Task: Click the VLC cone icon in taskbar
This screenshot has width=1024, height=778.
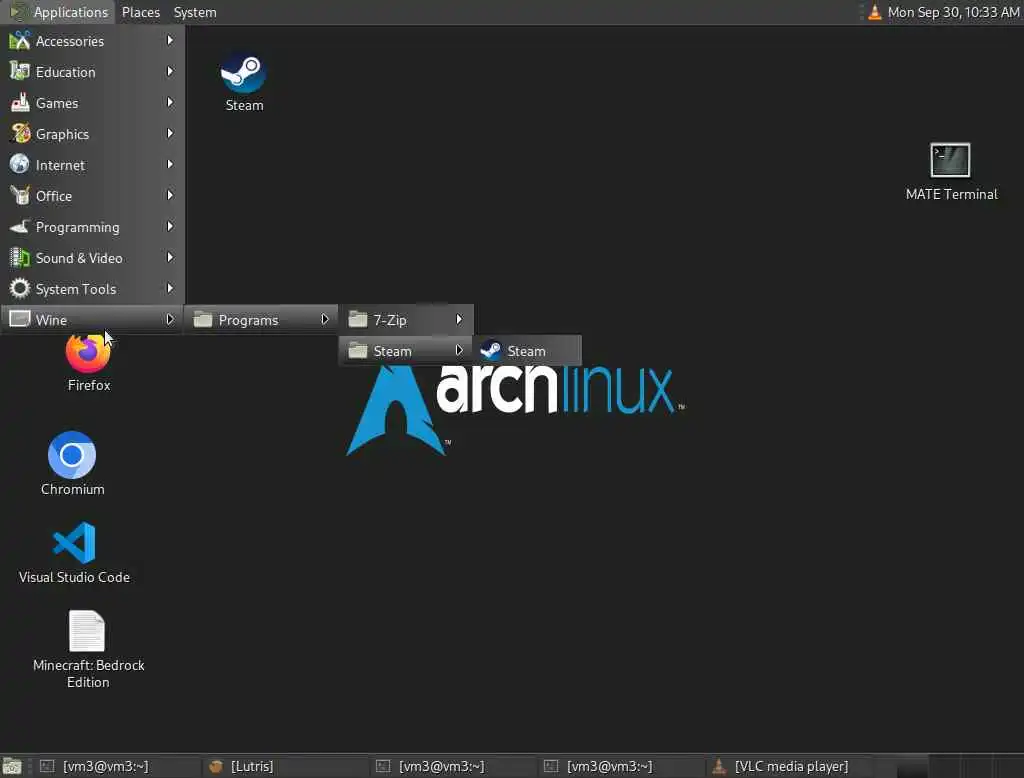Action: (x=719, y=766)
